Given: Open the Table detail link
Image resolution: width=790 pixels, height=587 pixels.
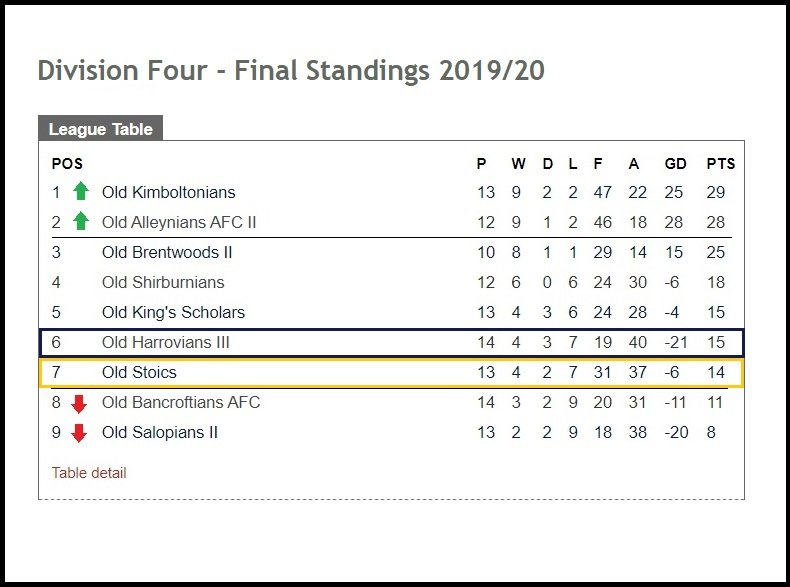Looking at the screenshot, I should (x=89, y=473).
